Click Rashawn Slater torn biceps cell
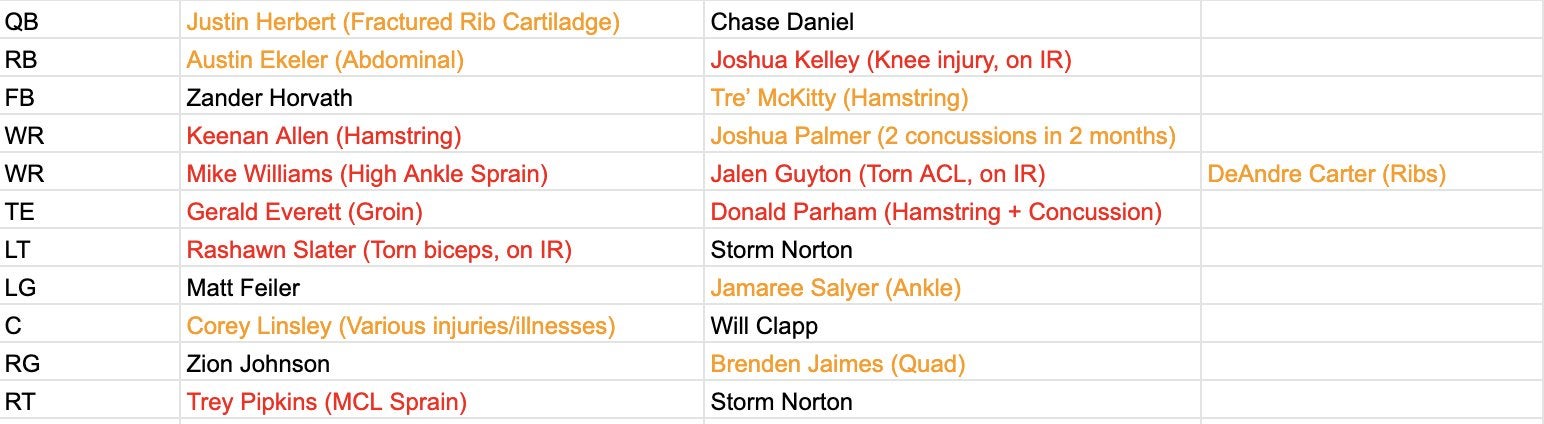 [379, 250]
